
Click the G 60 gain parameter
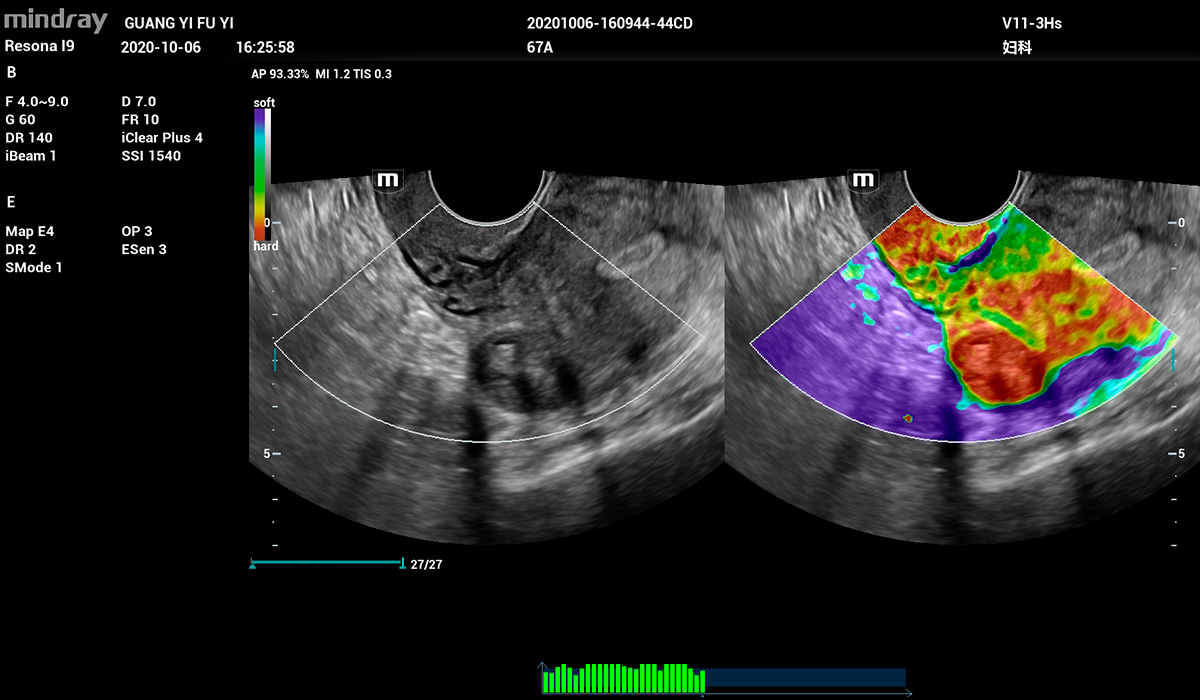20,119
